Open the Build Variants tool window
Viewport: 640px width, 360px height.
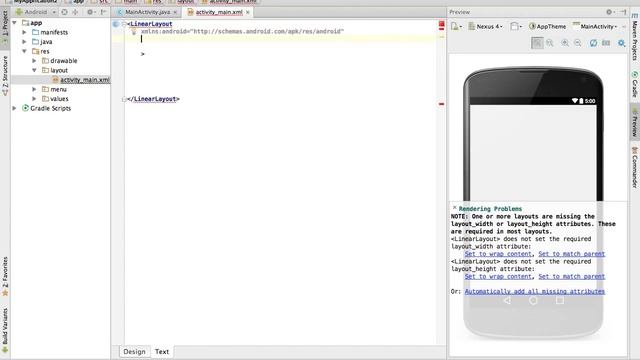[x=5, y=330]
